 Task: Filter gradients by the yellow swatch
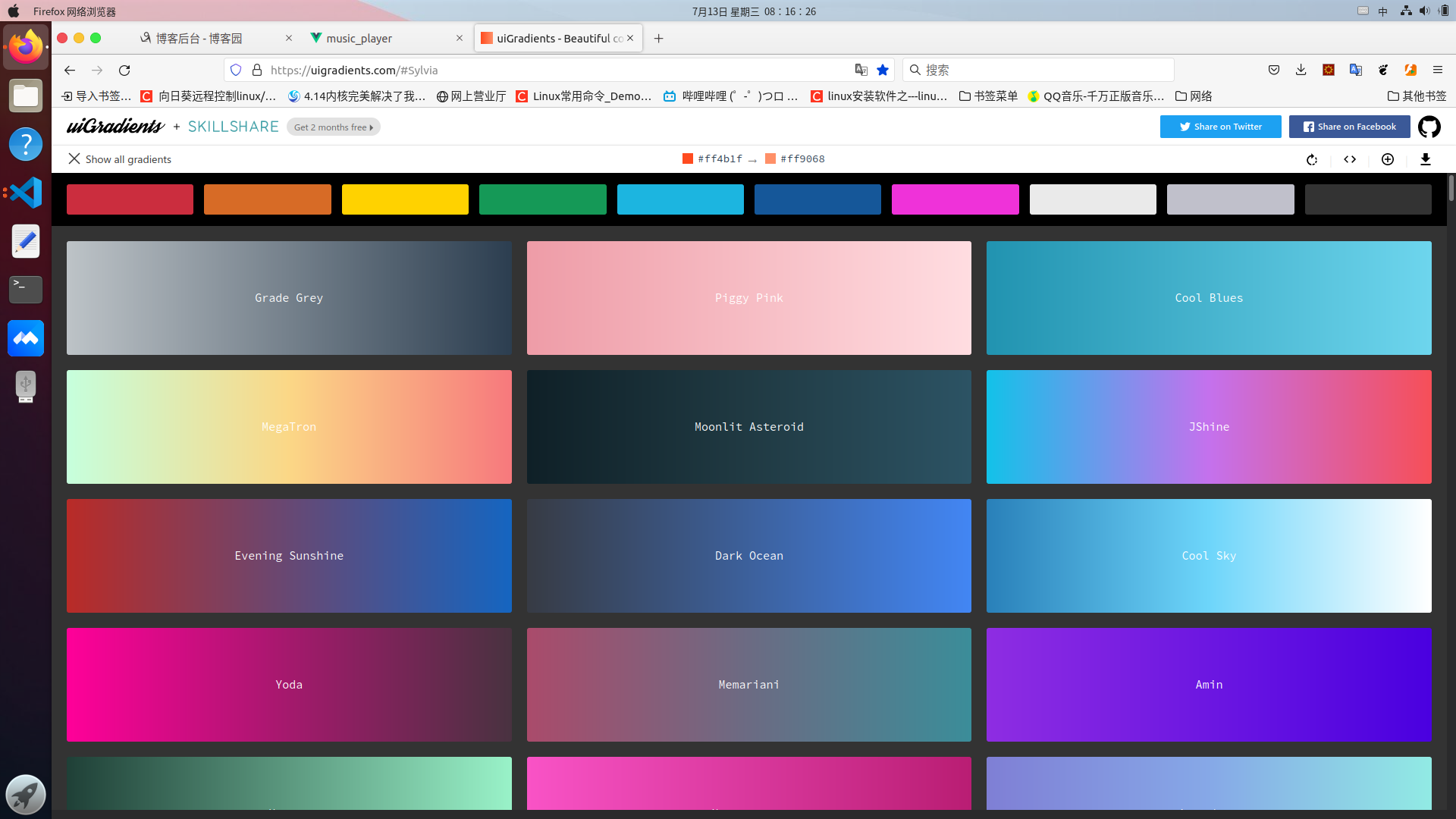coord(405,199)
